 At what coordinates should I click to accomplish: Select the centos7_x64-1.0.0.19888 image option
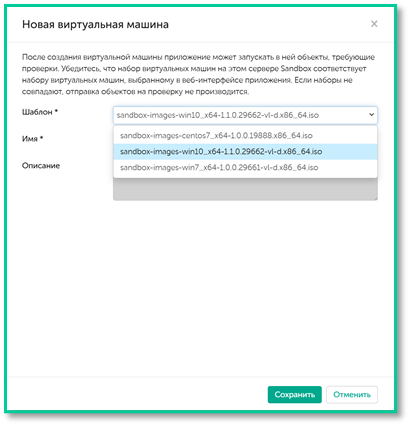click(x=245, y=136)
